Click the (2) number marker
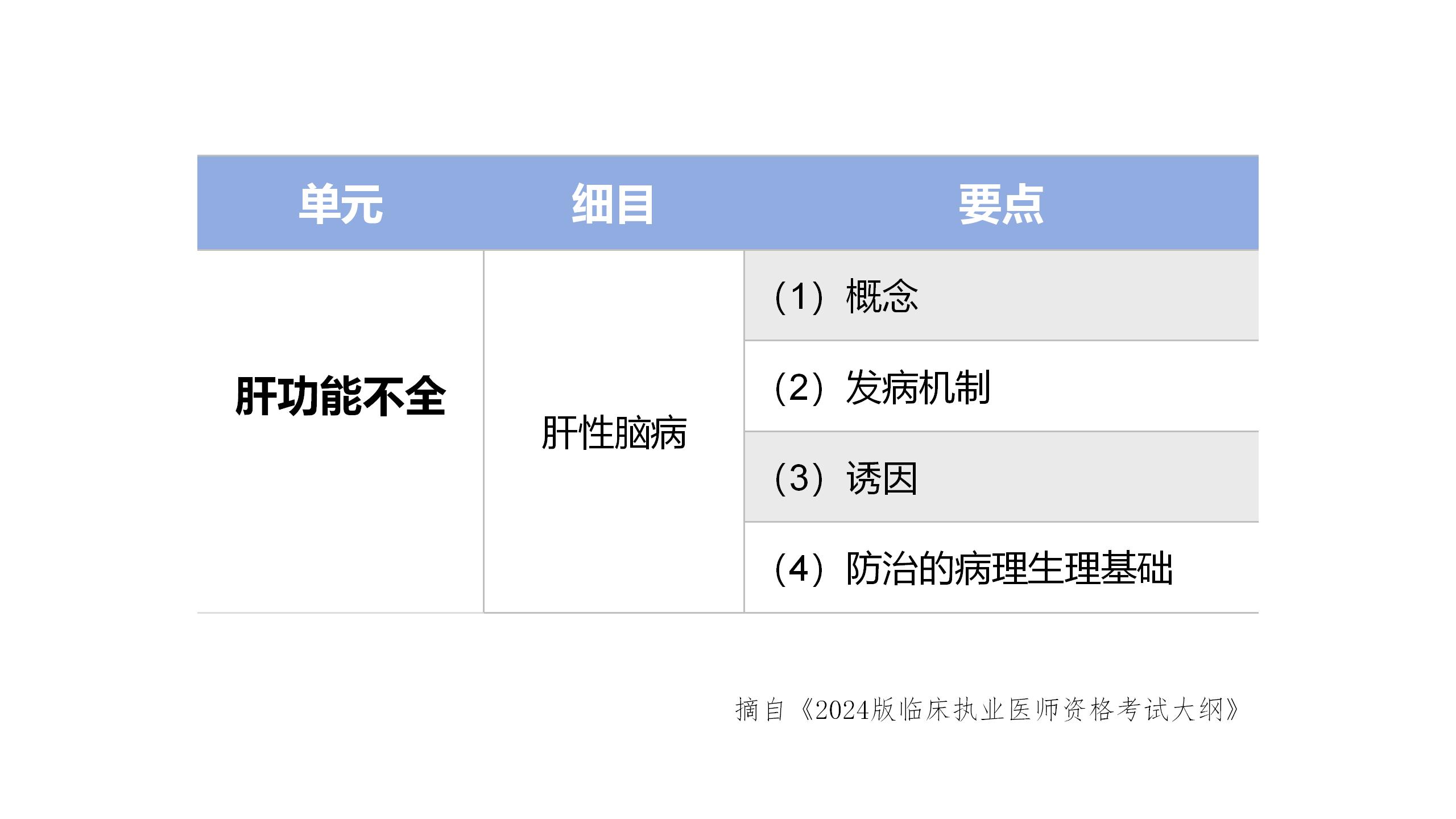 (799, 387)
